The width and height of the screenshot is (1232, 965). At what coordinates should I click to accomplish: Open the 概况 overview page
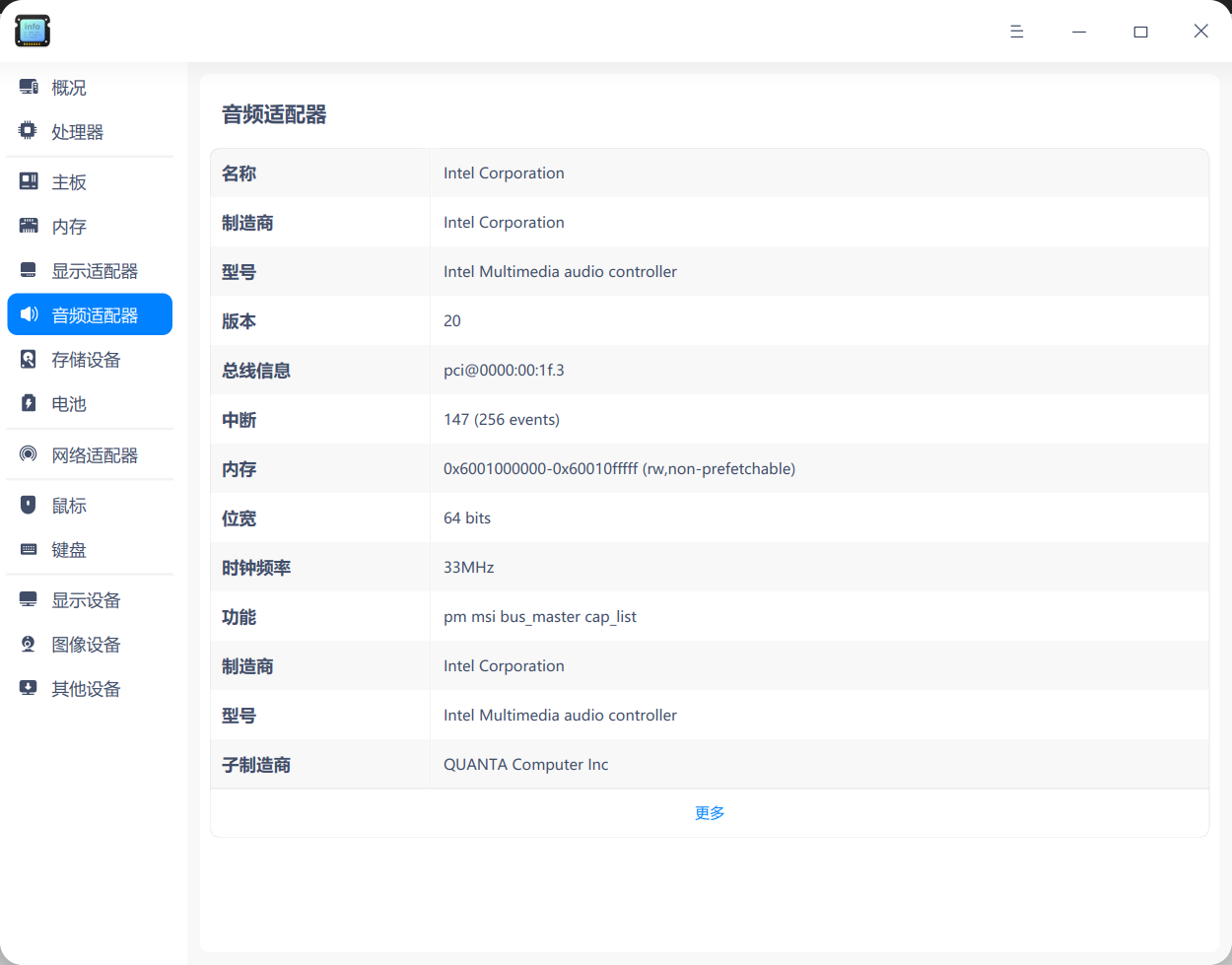(x=90, y=88)
